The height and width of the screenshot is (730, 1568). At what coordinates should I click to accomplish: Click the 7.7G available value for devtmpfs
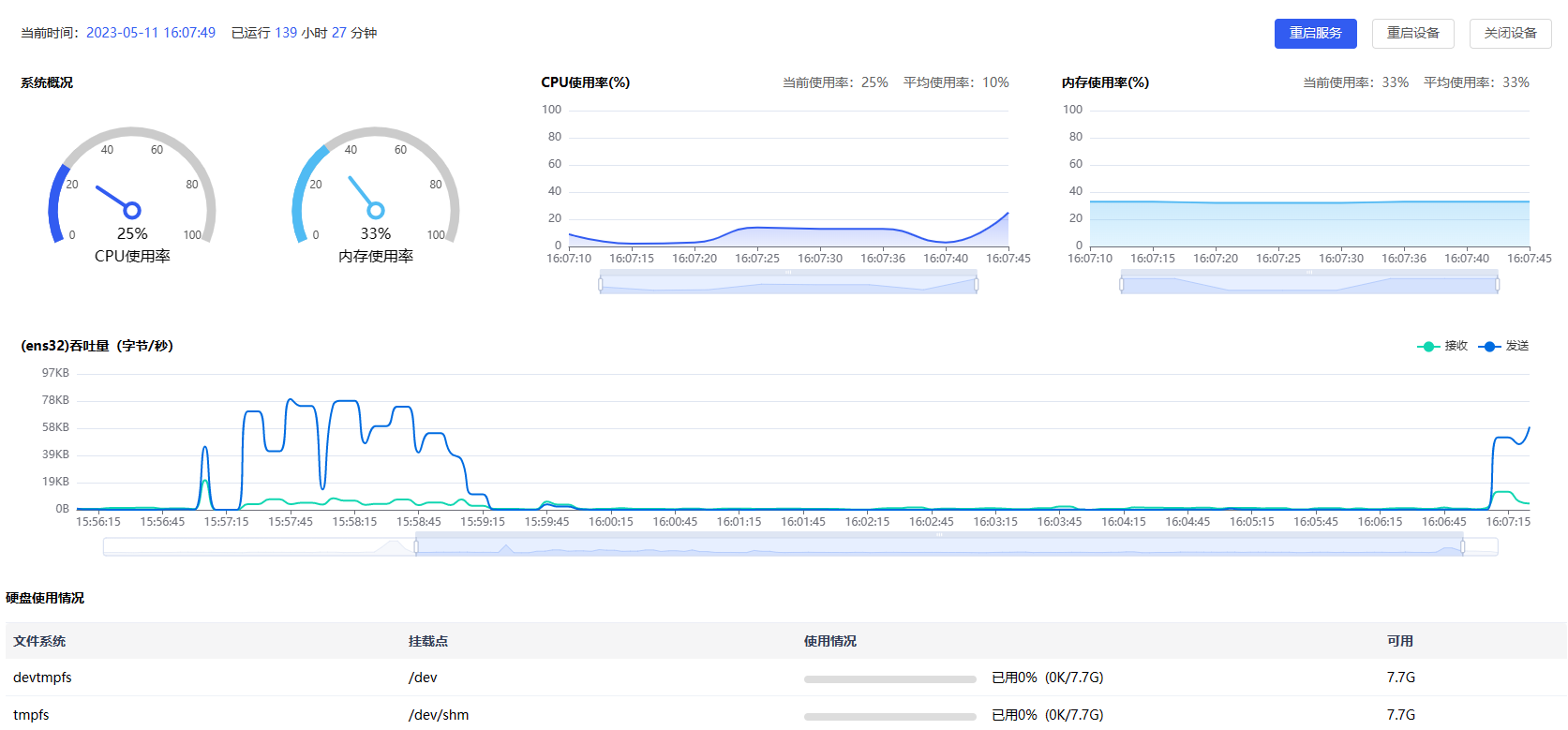(x=1401, y=678)
